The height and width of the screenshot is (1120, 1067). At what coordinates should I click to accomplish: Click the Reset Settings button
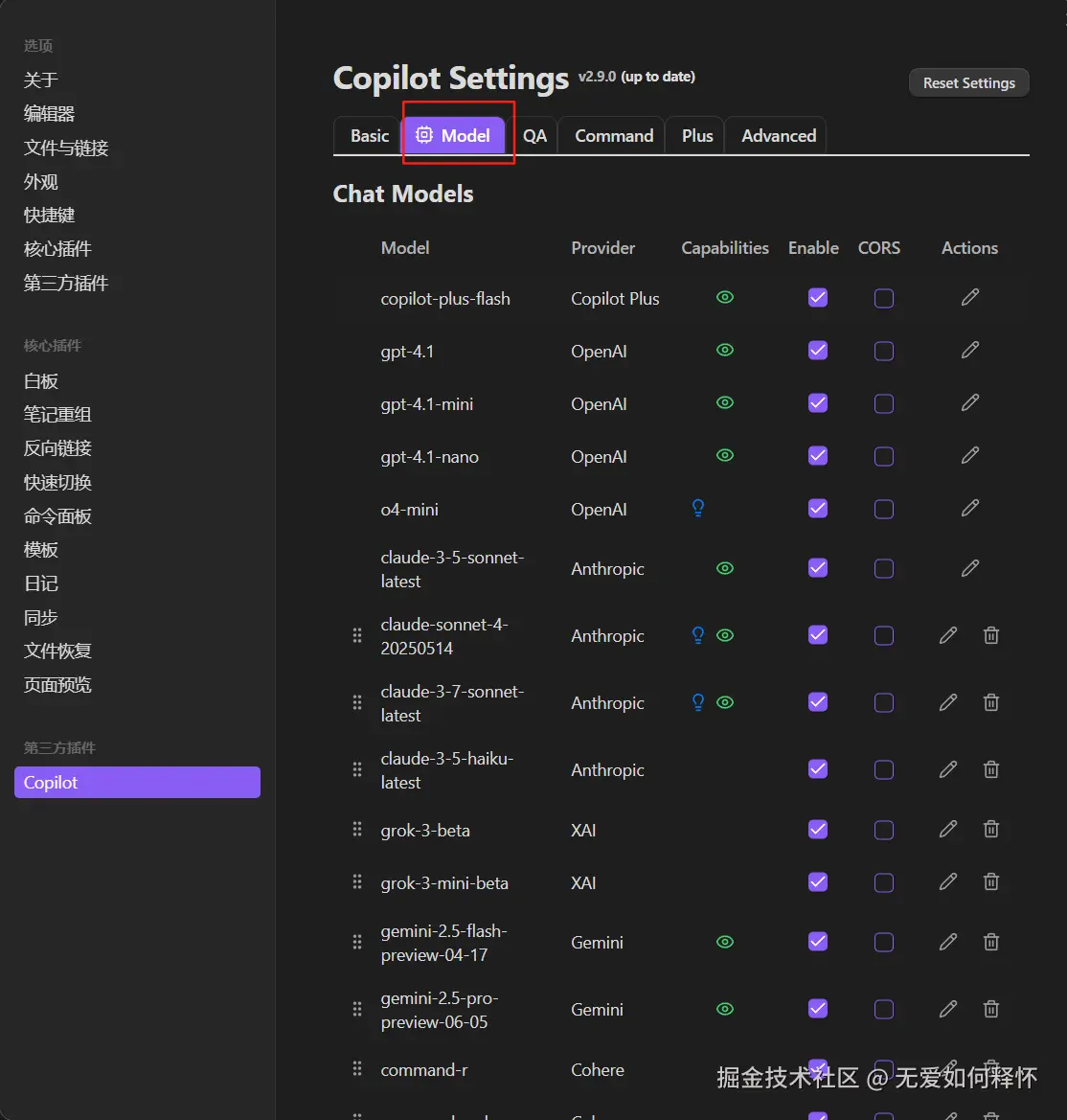(968, 83)
